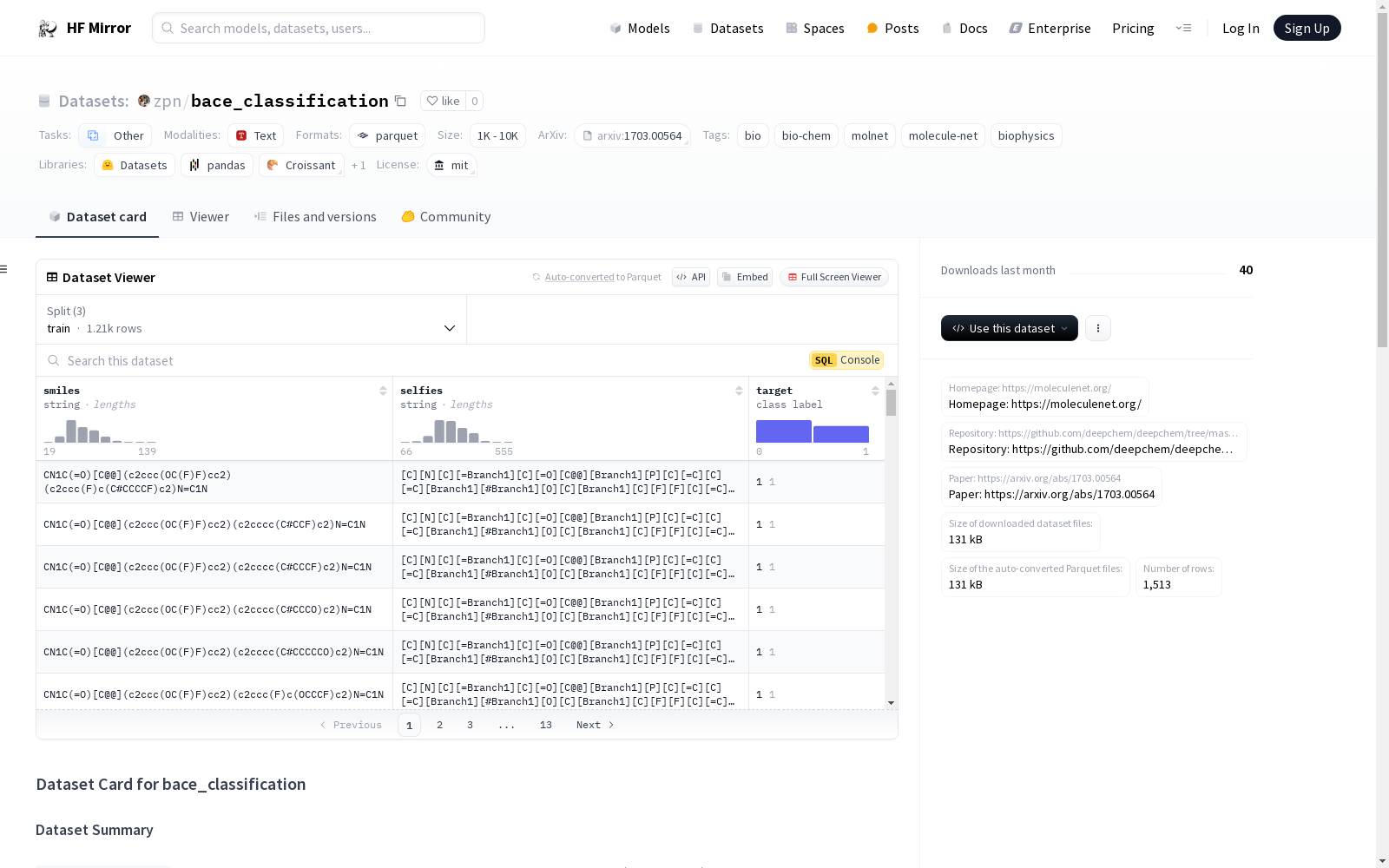Open the dataset viewer API button
The height and width of the screenshot is (868, 1389).
coord(691,277)
